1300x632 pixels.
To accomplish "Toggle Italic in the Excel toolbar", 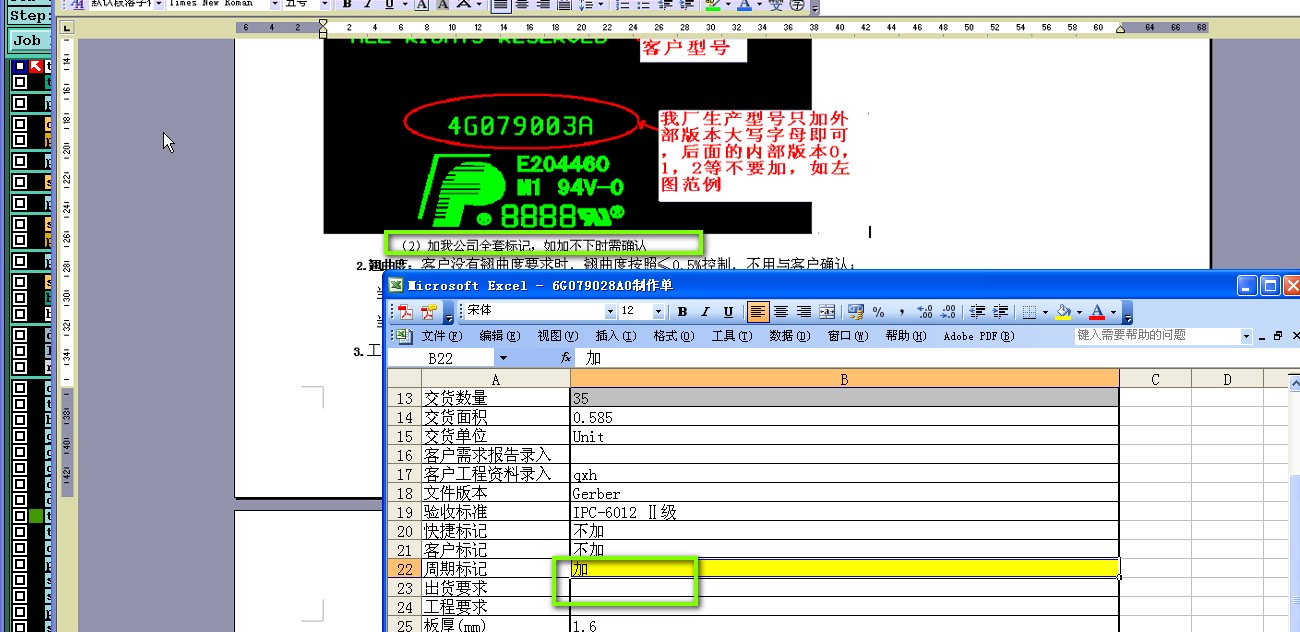I will pos(705,312).
